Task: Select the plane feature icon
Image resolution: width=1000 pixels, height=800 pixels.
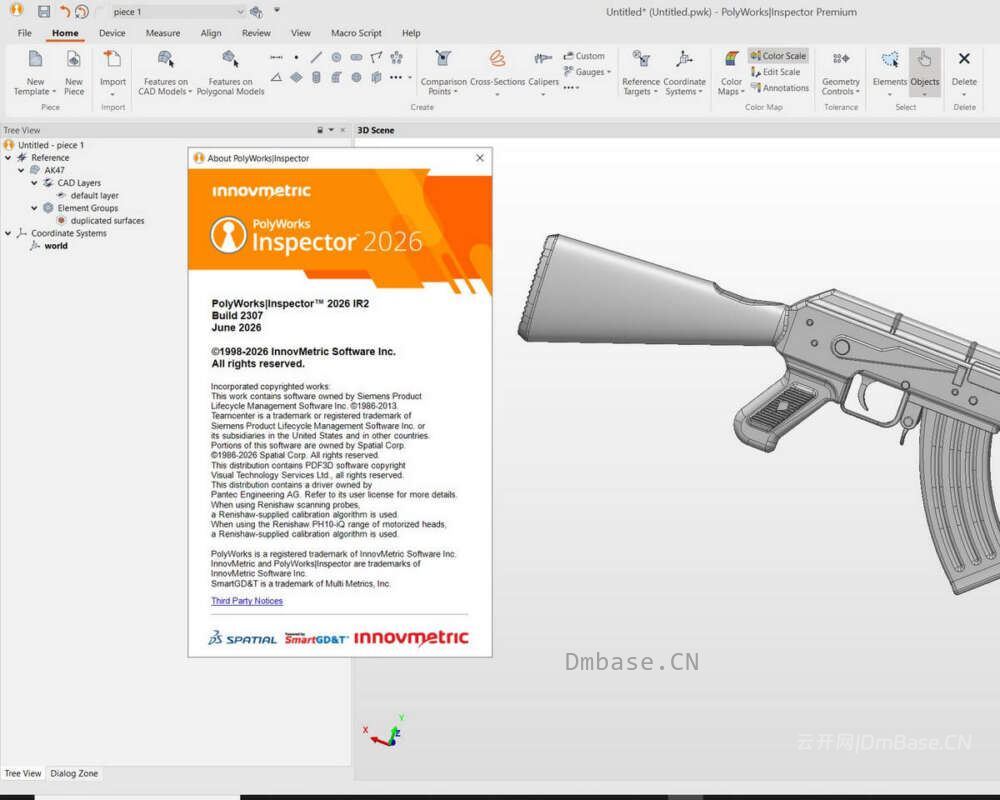Action: tap(297, 77)
